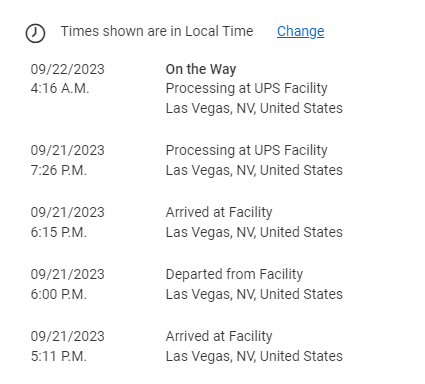Select the Times shown are in Local Time text
The width and height of the screenshot is (425, 384).
(157, 31)
